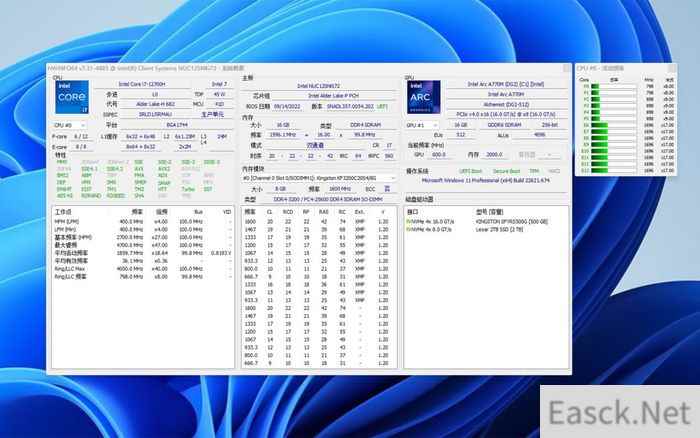Close the HWiNFO64 system summary window
Viewport: 700px width, 438px height.
point(567,68)
